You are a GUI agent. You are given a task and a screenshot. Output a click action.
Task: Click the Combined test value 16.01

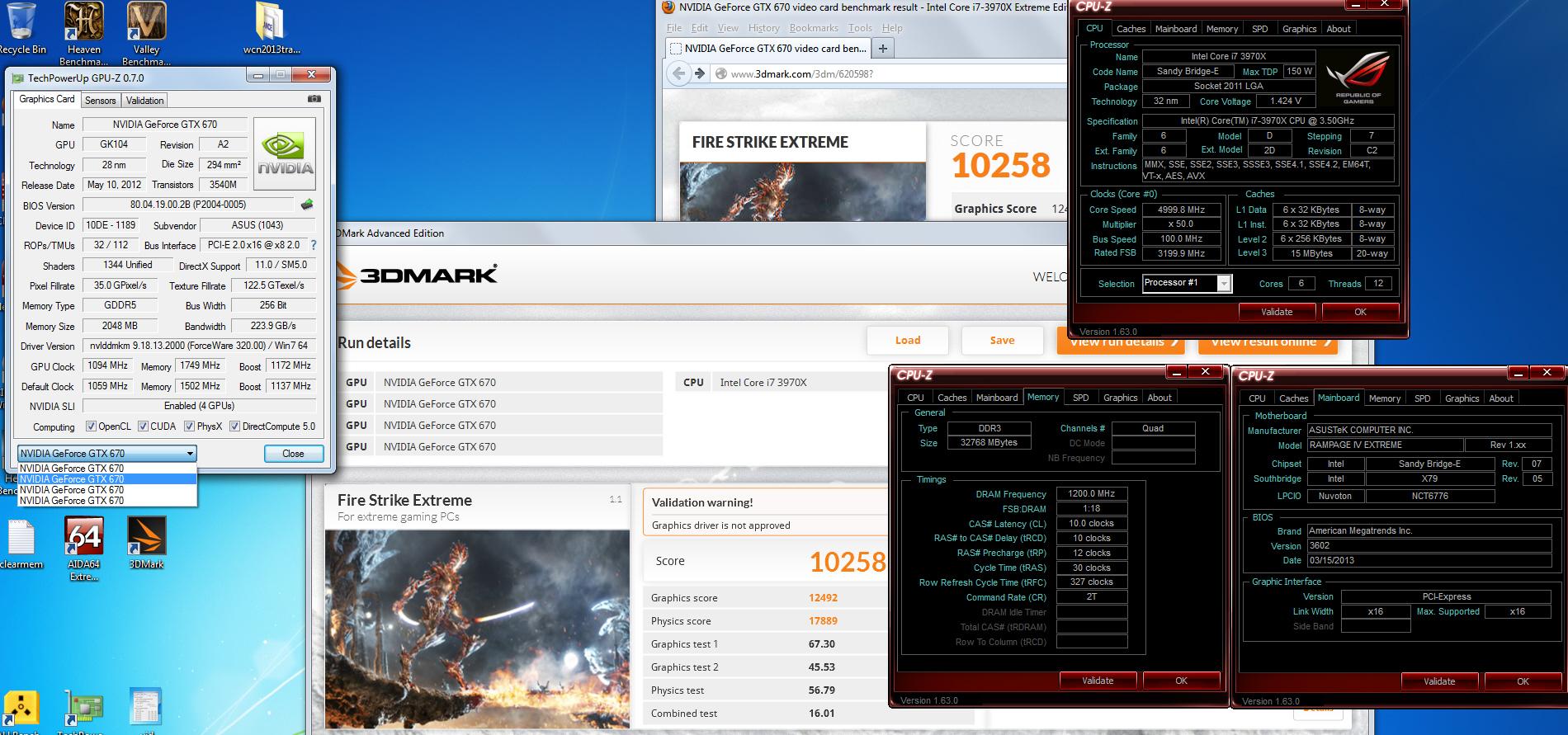click(821, 714)
